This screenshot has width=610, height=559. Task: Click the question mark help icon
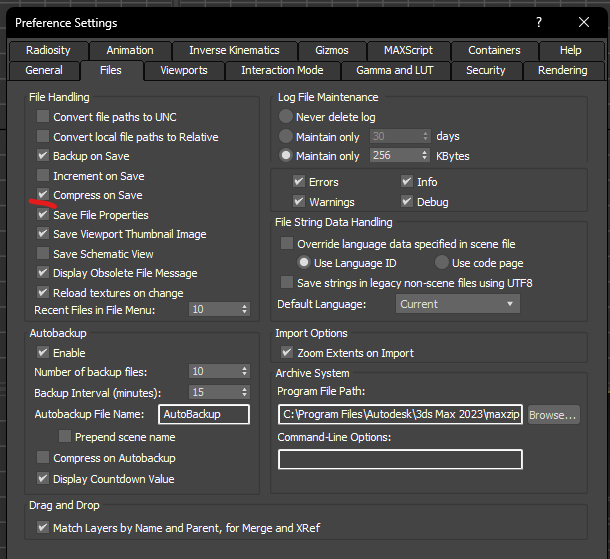(x=540, y=22)
